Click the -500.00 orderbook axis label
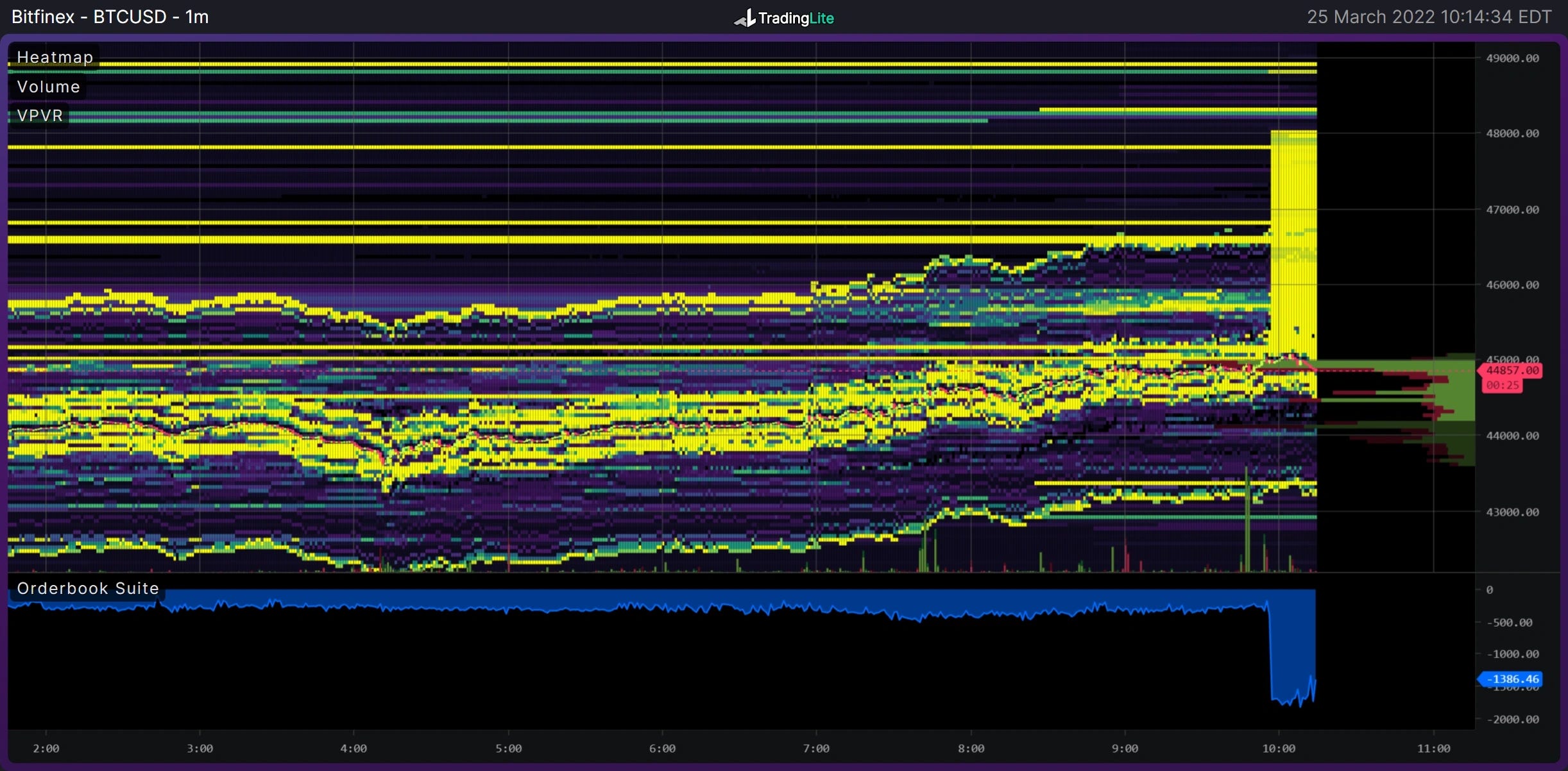The image size is (1568, 771). coord(1510,623)
